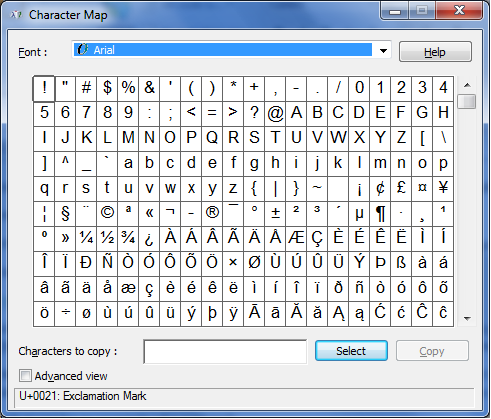Click the U+0021 Exclamation Mark status text
This screenshot has height=419, width=491.
click(x=83, y=396)
